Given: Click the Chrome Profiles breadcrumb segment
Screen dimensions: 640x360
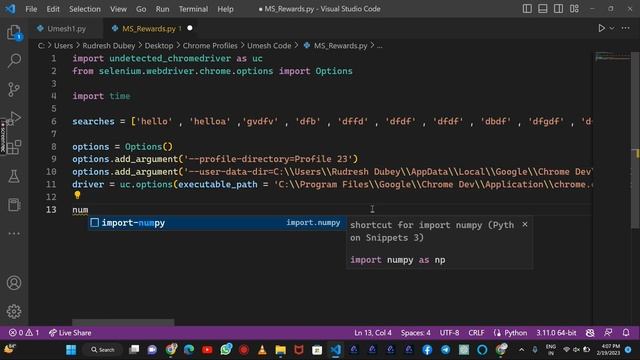Looking at the screenshot, I should pos(210,46).
